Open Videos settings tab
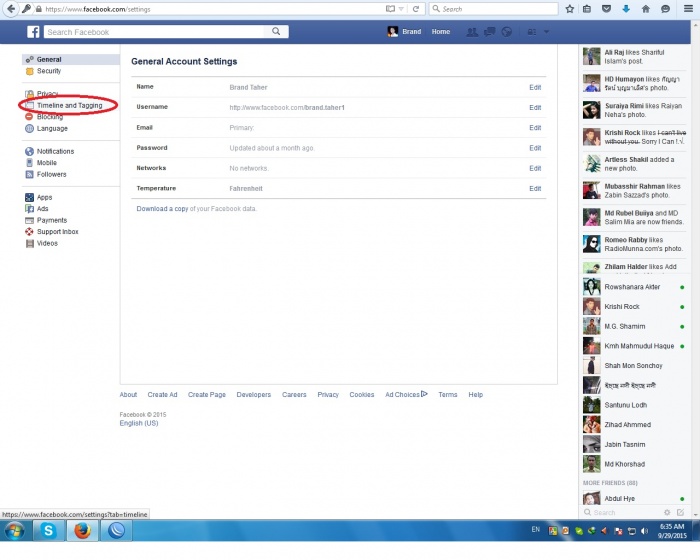 pyautogui.click(x=47, y=243)
